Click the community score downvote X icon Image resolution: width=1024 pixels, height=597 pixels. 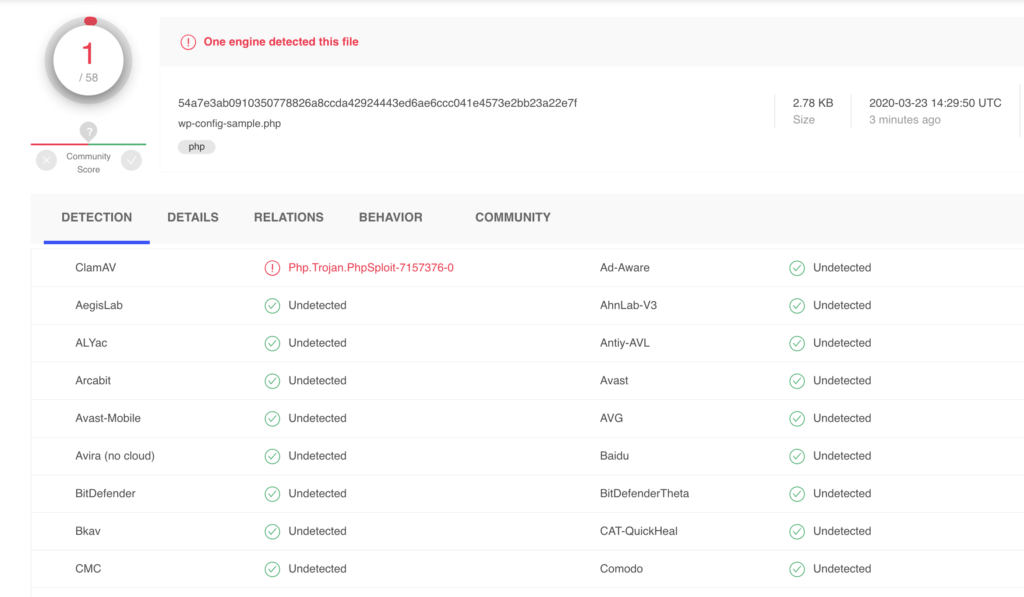click(46, 160)
